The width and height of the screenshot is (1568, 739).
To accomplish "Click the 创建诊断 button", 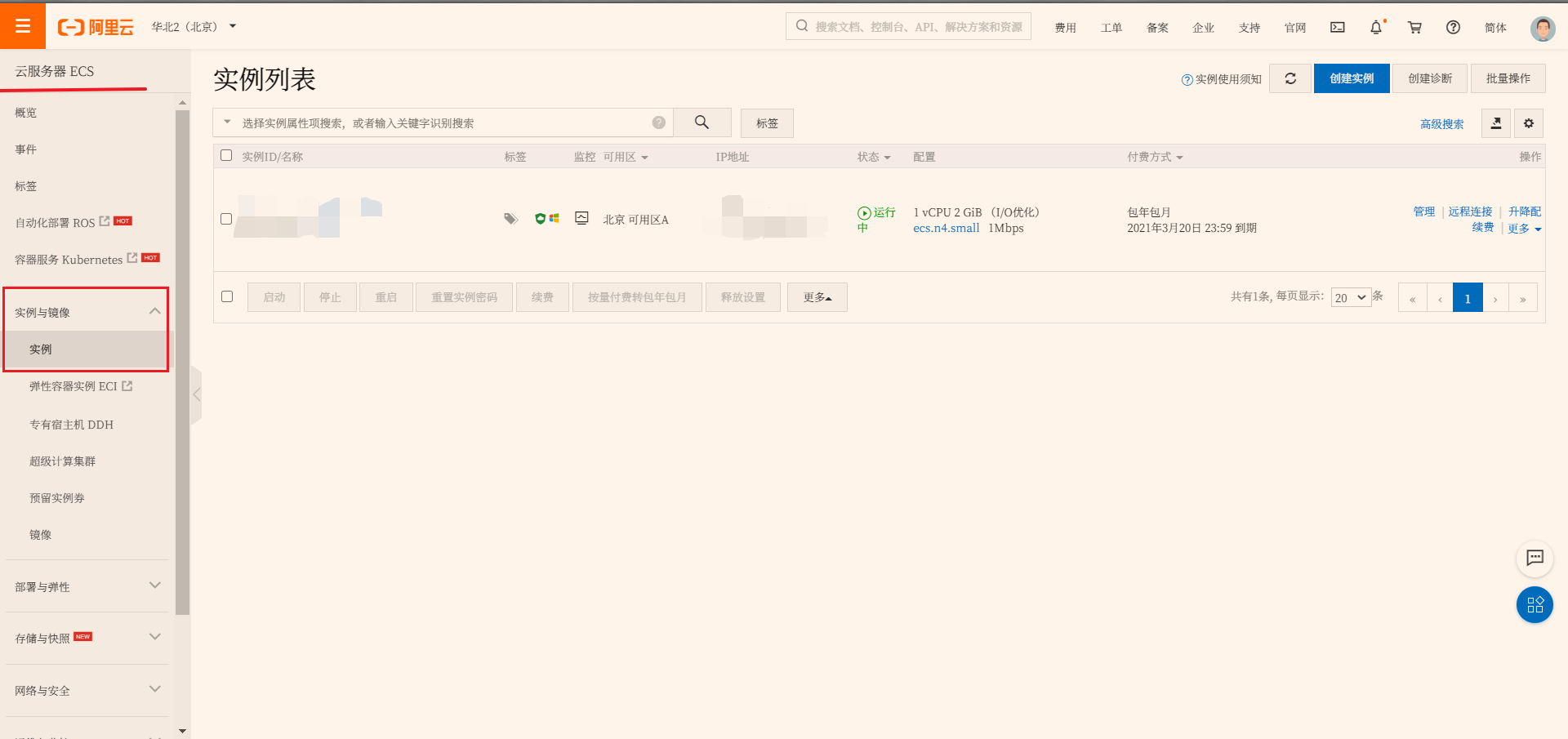I will (x=1430, y=78).
